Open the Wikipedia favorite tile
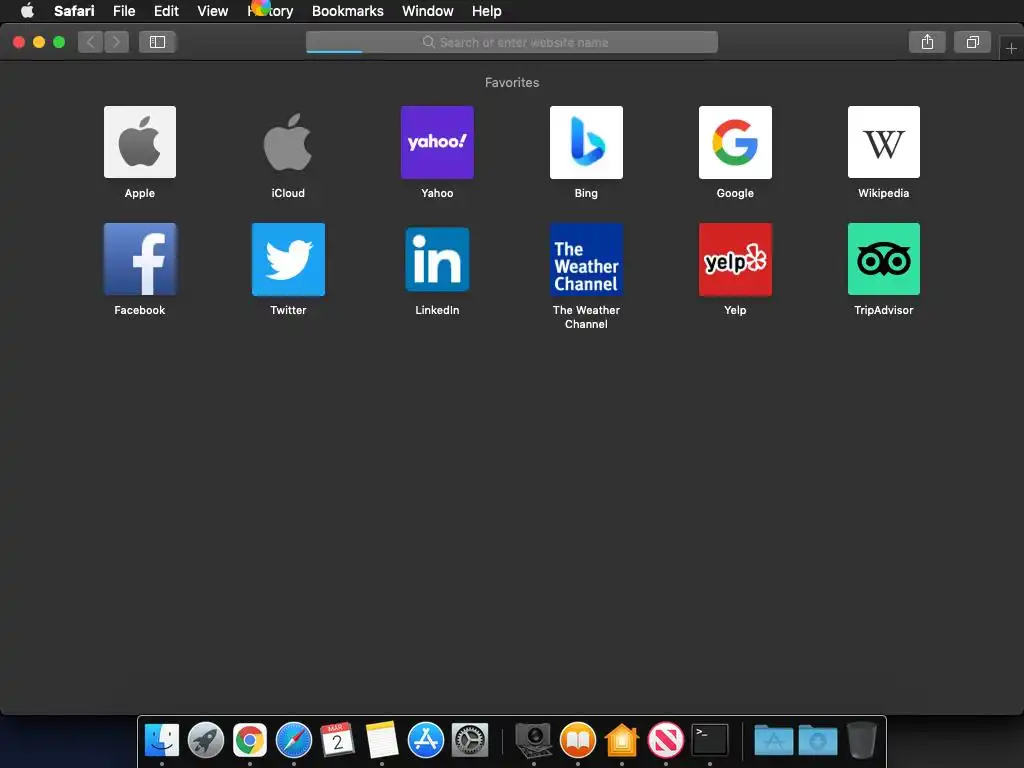1024x768 pixels. point(884,142)
